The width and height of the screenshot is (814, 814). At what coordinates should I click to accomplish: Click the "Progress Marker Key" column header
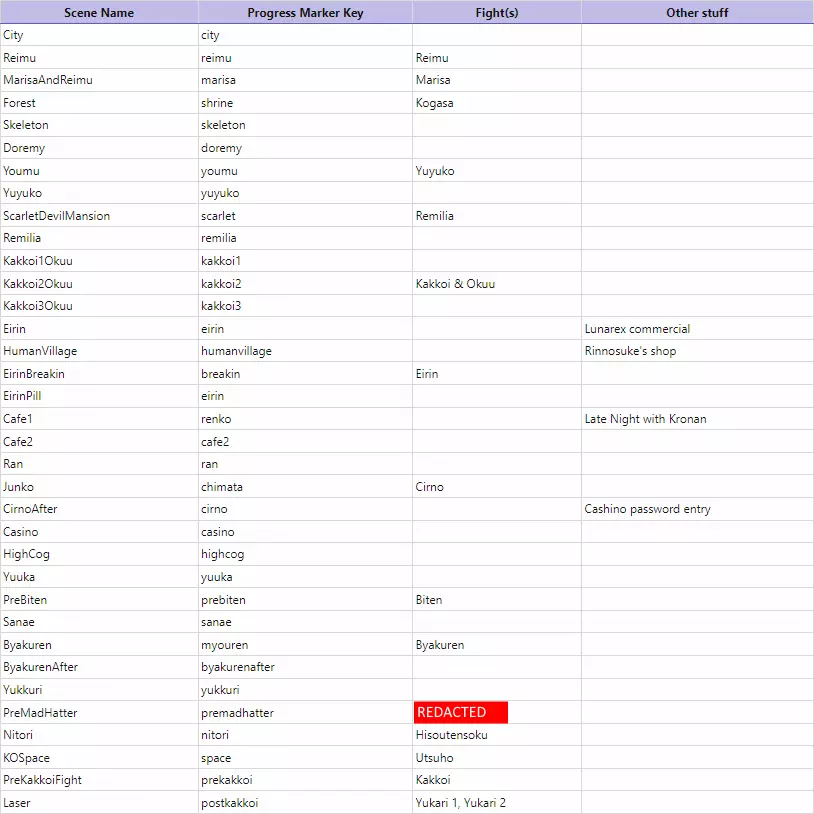[x=305, y=13]
